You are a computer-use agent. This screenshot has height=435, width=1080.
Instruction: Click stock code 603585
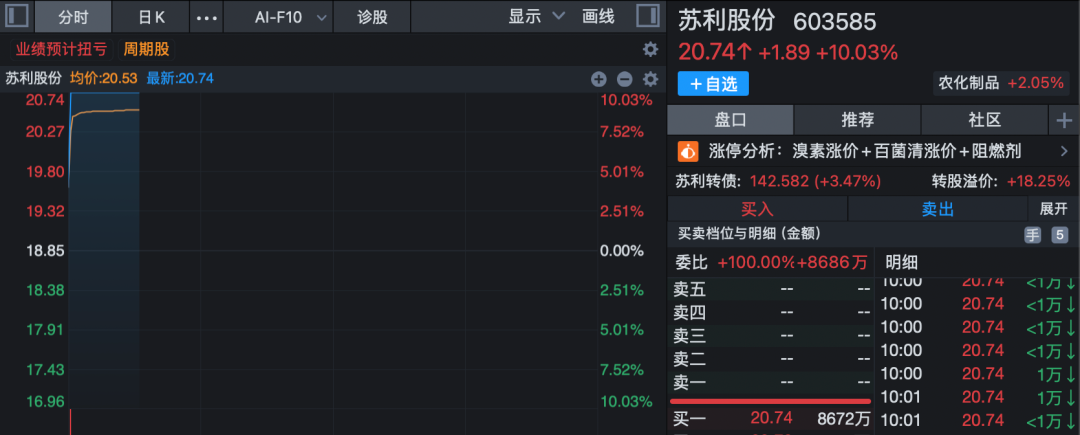point(835,21)
